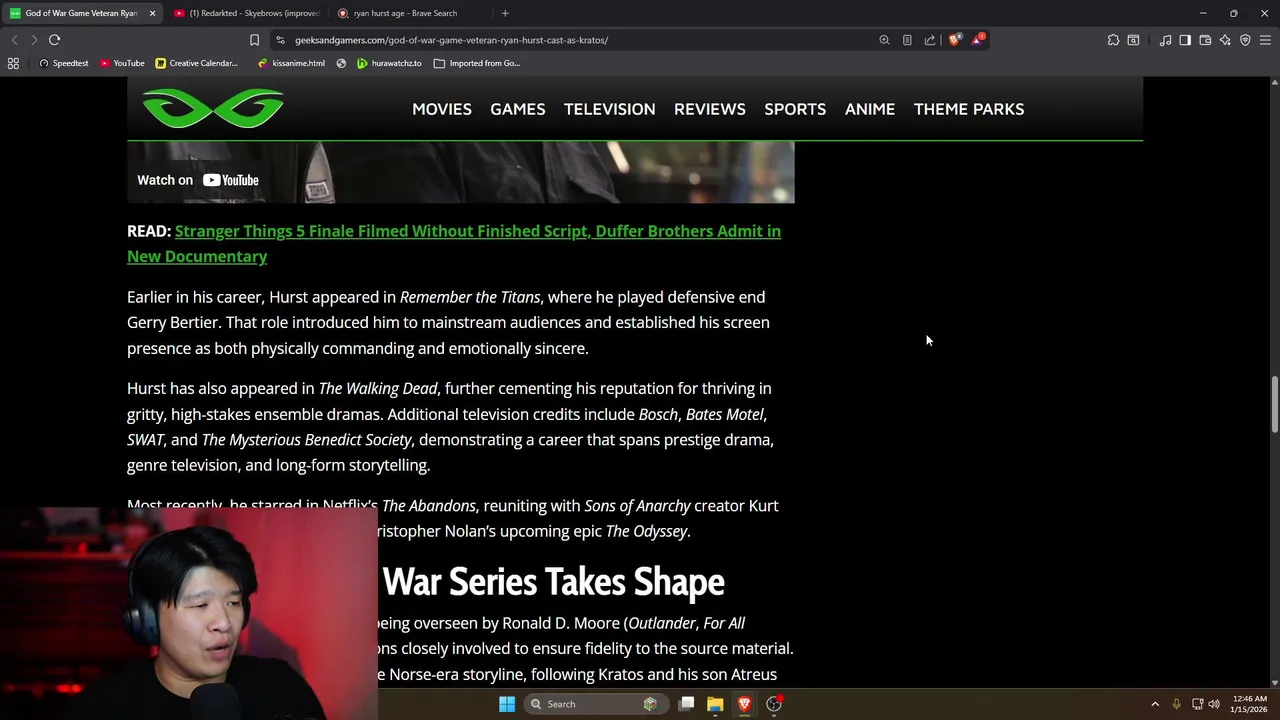Click the Geeks and Gamers green logo
This screenshot has width=1280, height=720.
coord(213,109)
